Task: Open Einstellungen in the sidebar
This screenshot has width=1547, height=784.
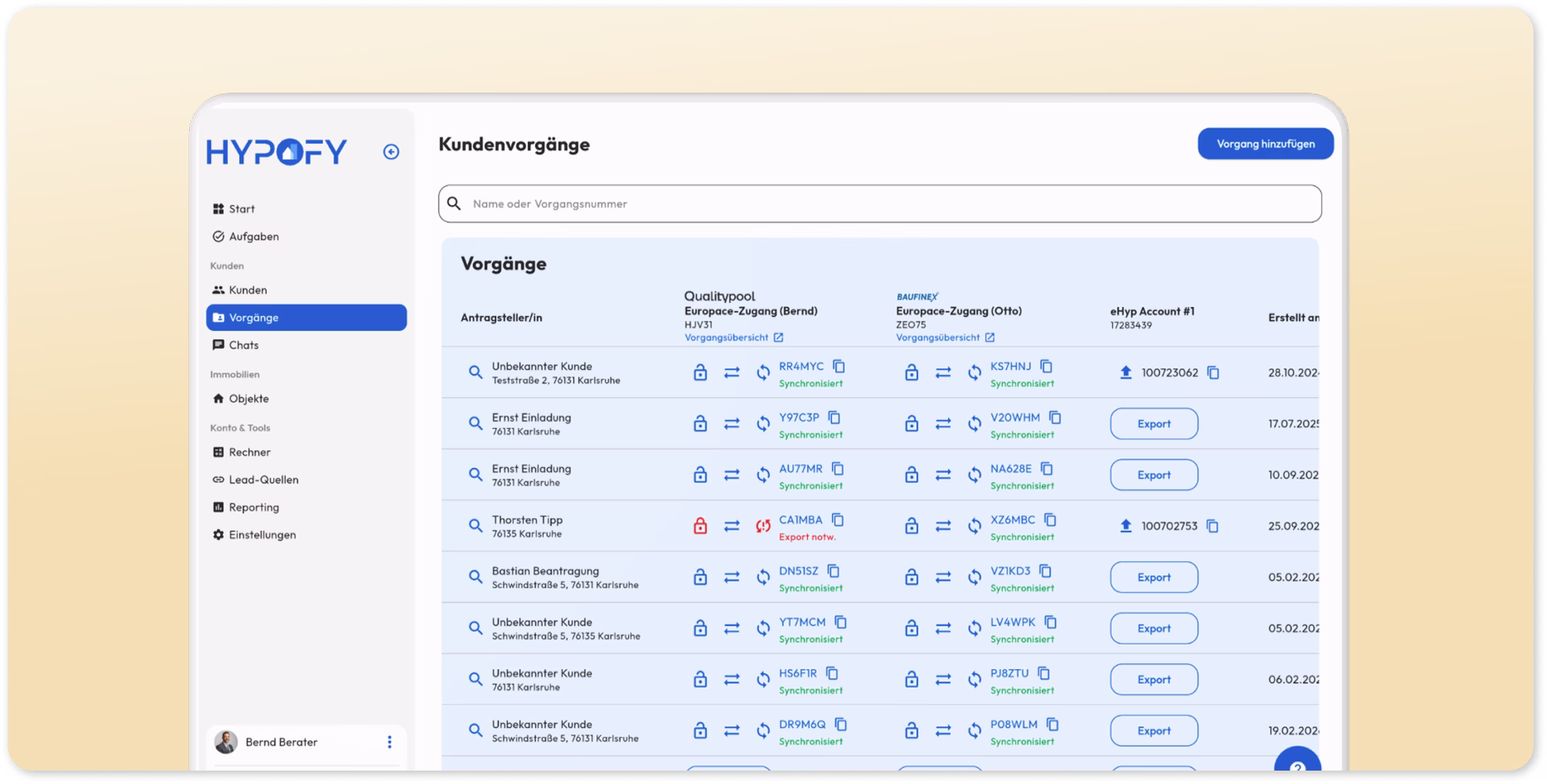Action: (261, 535)
